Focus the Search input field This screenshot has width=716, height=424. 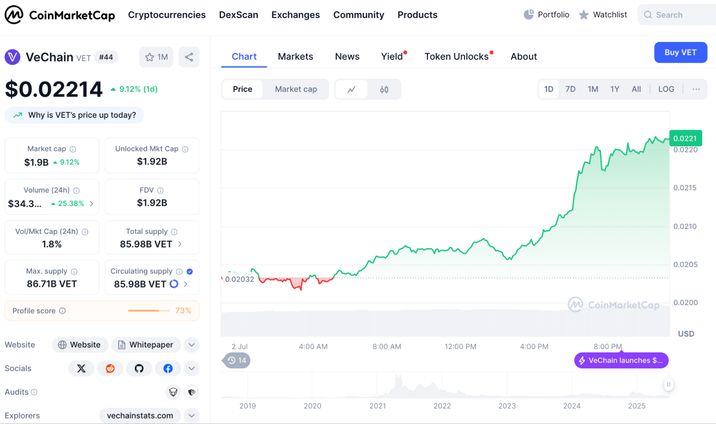coord(677,15)
